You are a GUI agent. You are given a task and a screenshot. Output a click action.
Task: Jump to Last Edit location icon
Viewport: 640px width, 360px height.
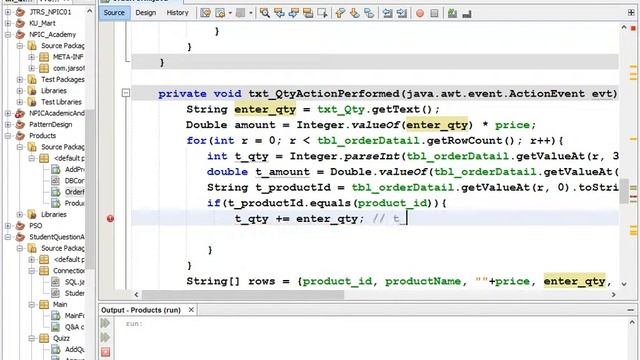pos(205,13)
